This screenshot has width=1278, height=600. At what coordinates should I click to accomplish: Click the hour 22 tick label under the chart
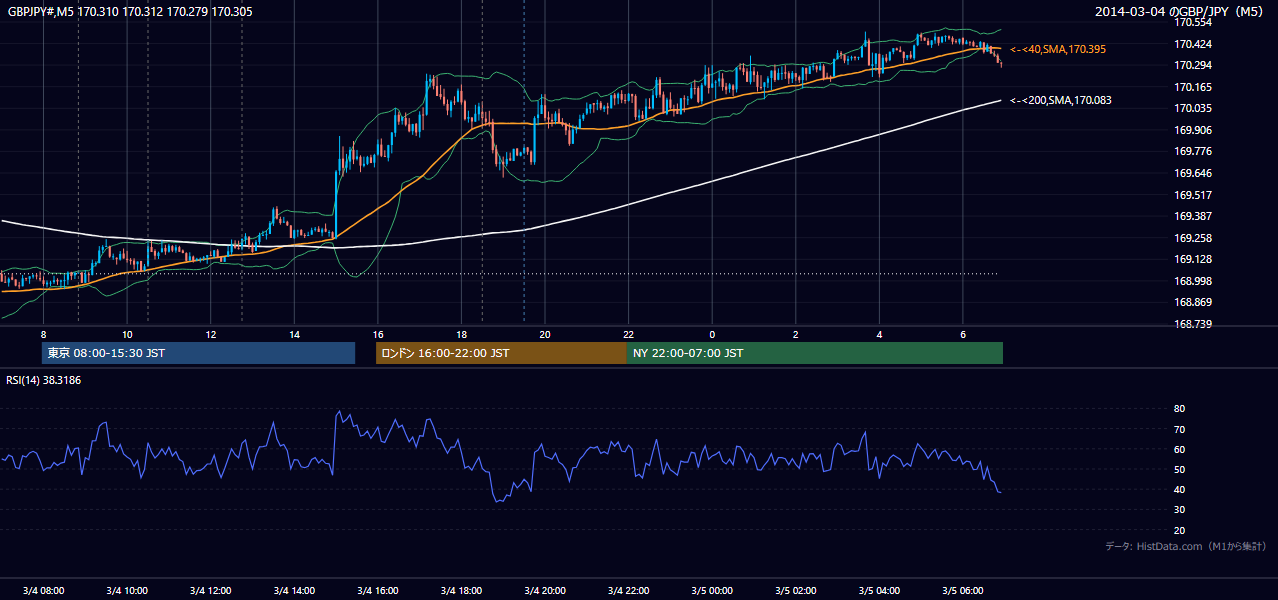(628, 334)
